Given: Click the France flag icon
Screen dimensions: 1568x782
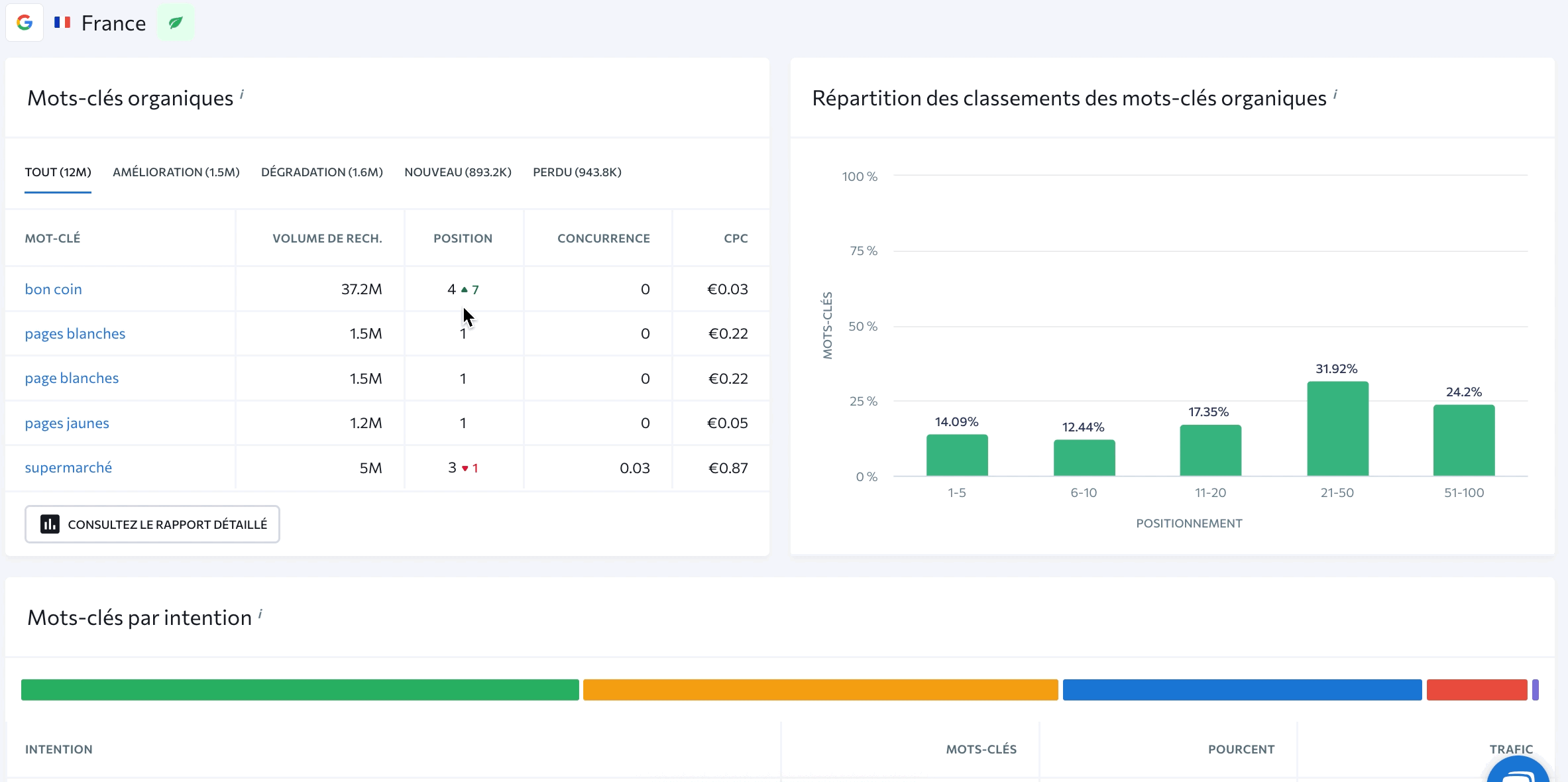Looking at the screenshot, I should tap(62, 23).
